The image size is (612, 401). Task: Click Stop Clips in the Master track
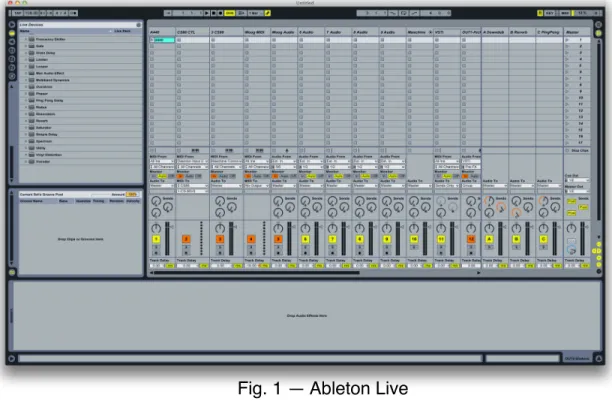(577, 150)
